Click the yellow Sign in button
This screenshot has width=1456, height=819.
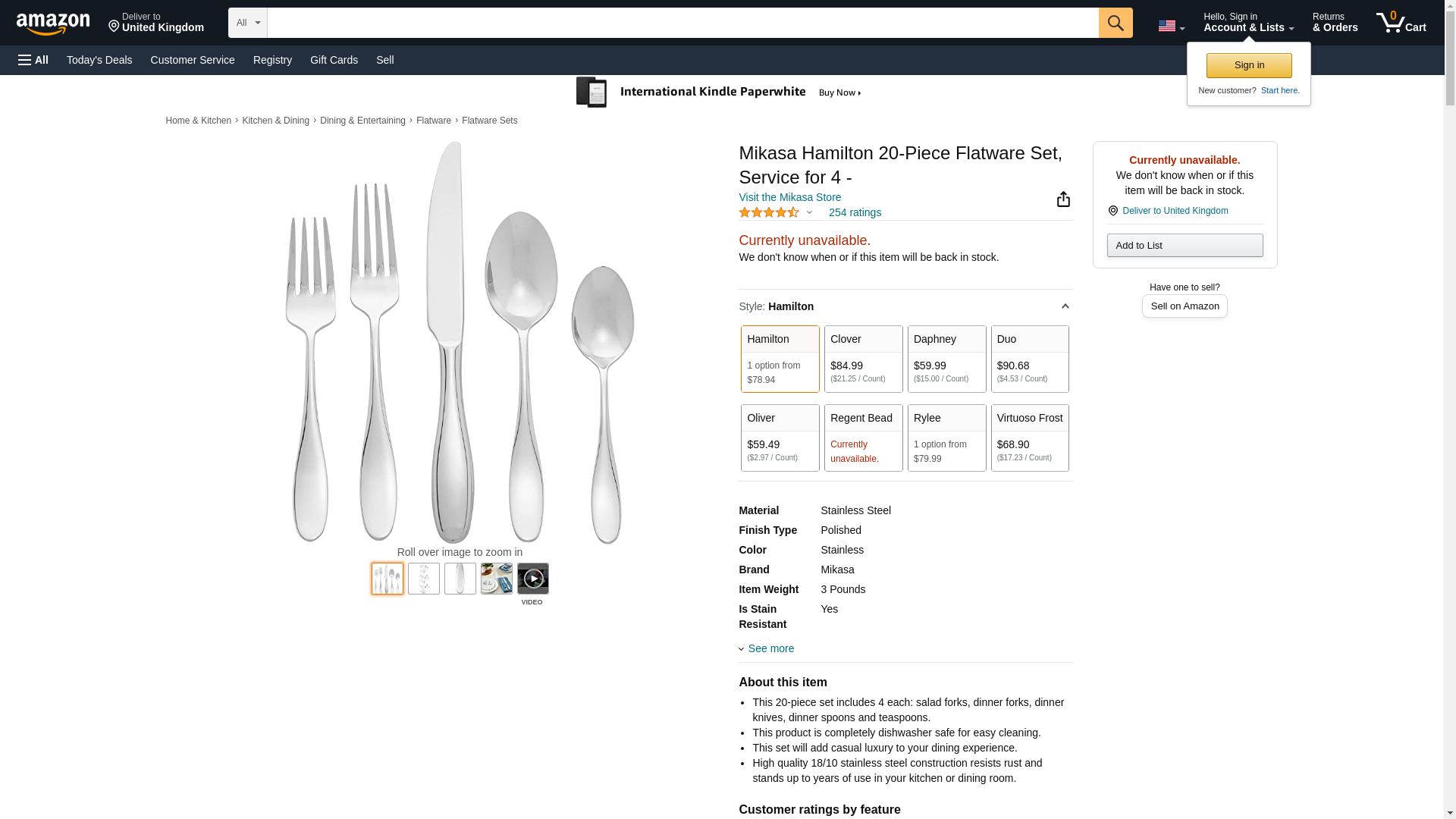coord(1248,66)
